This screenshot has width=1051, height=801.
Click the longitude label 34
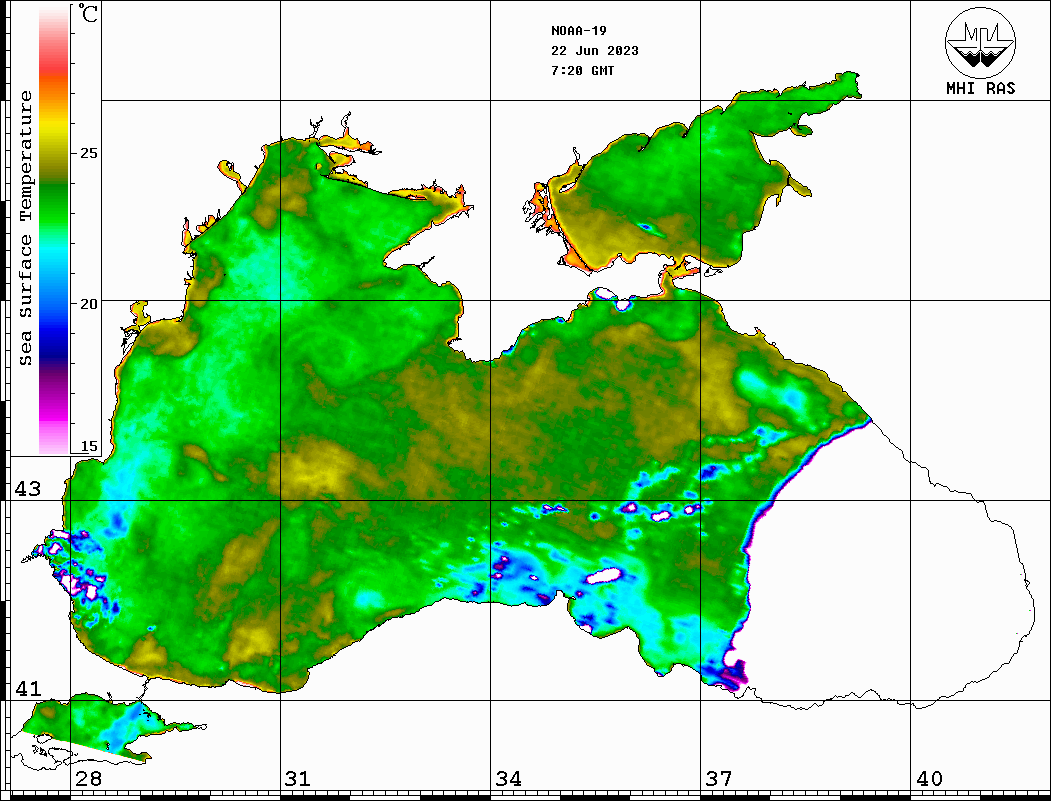point(508,779)
